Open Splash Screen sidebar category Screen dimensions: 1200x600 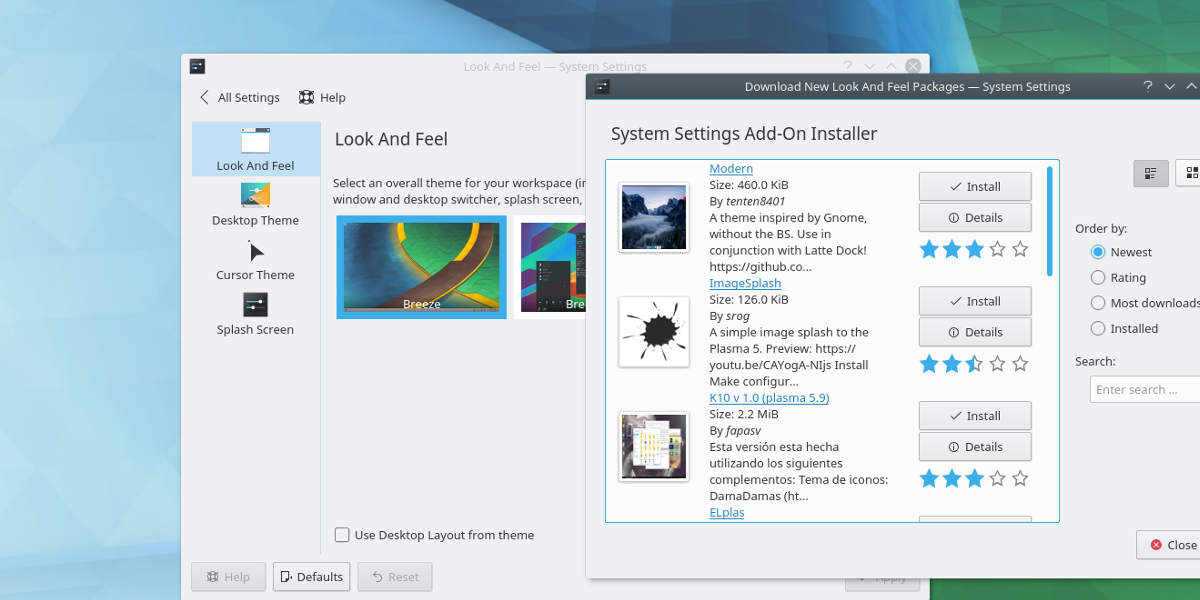coord(256,314)
